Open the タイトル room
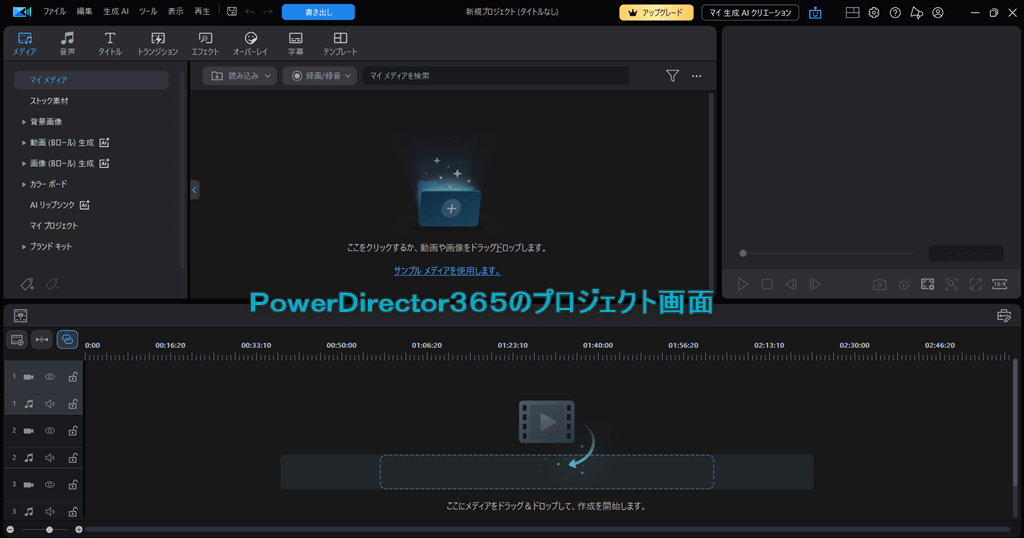 click(x=110, y=43)
